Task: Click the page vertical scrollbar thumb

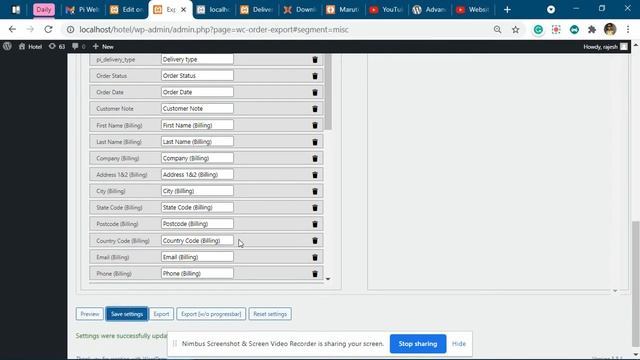Action: (635, 284)
